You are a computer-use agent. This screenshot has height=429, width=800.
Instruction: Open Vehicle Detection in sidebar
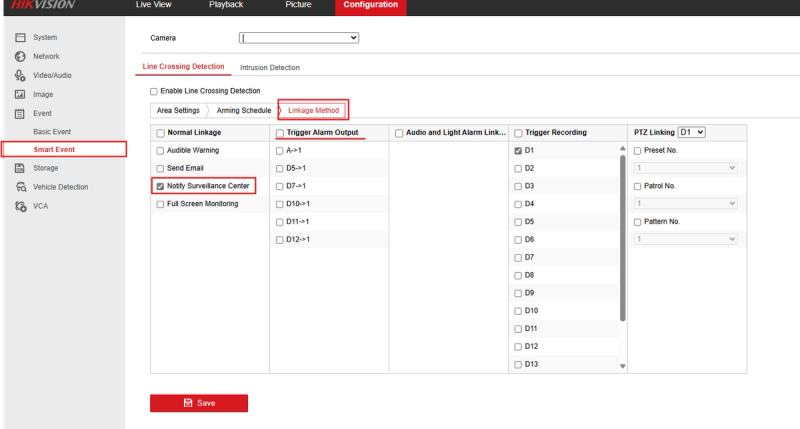coord(61,187)
